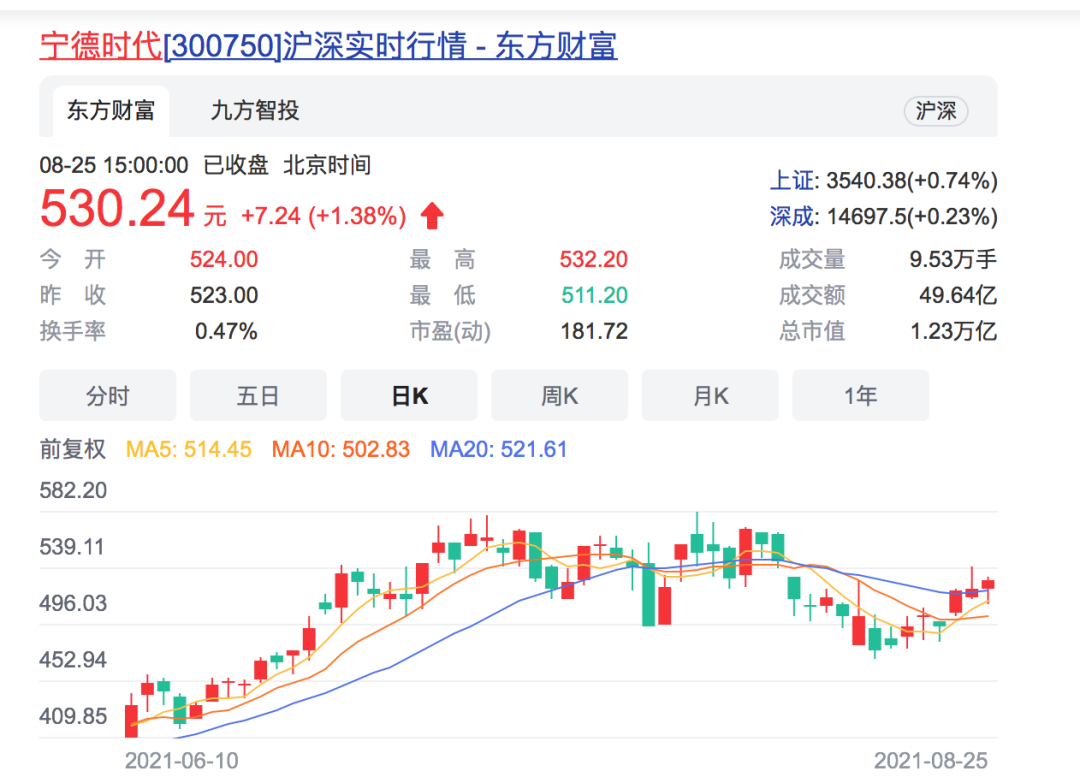Screen dimensions: 1080x777
Task: Click the red up-arrow price indicator
Action: 432,216
